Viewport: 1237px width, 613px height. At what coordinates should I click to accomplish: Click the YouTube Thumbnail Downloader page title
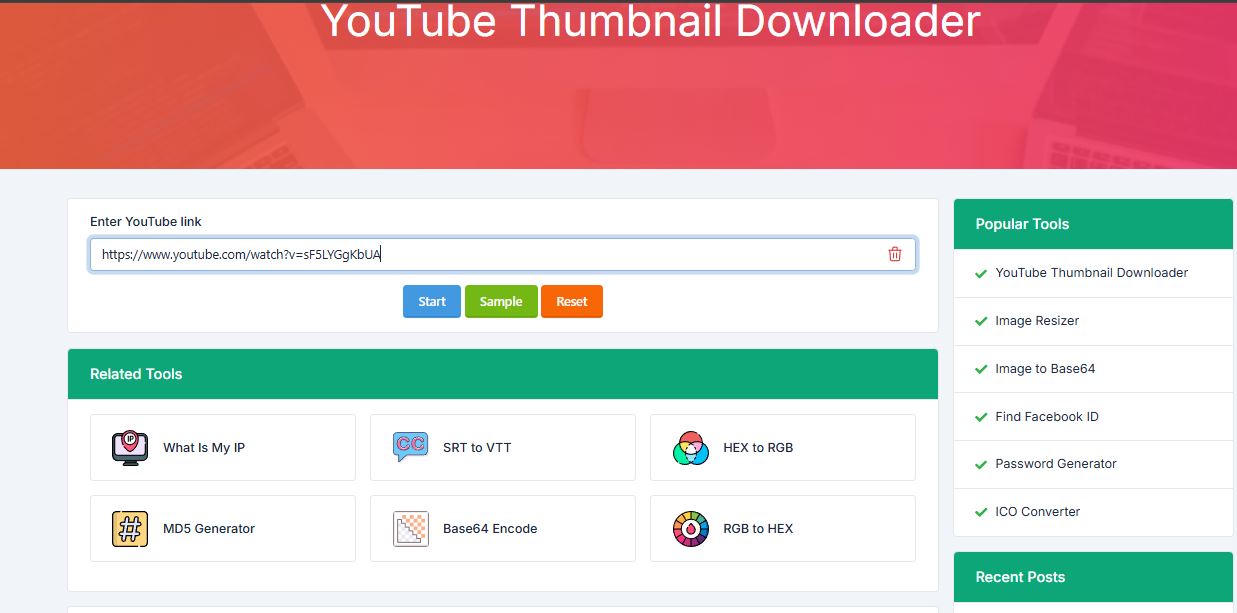(x=651, y=21)
